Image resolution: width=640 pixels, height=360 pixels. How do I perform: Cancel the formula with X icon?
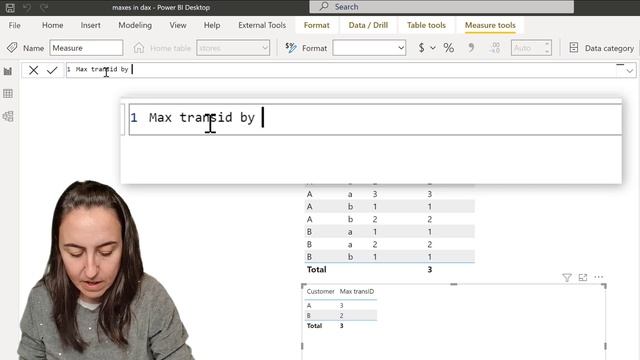pyautogui.click(x=33, y=70)
